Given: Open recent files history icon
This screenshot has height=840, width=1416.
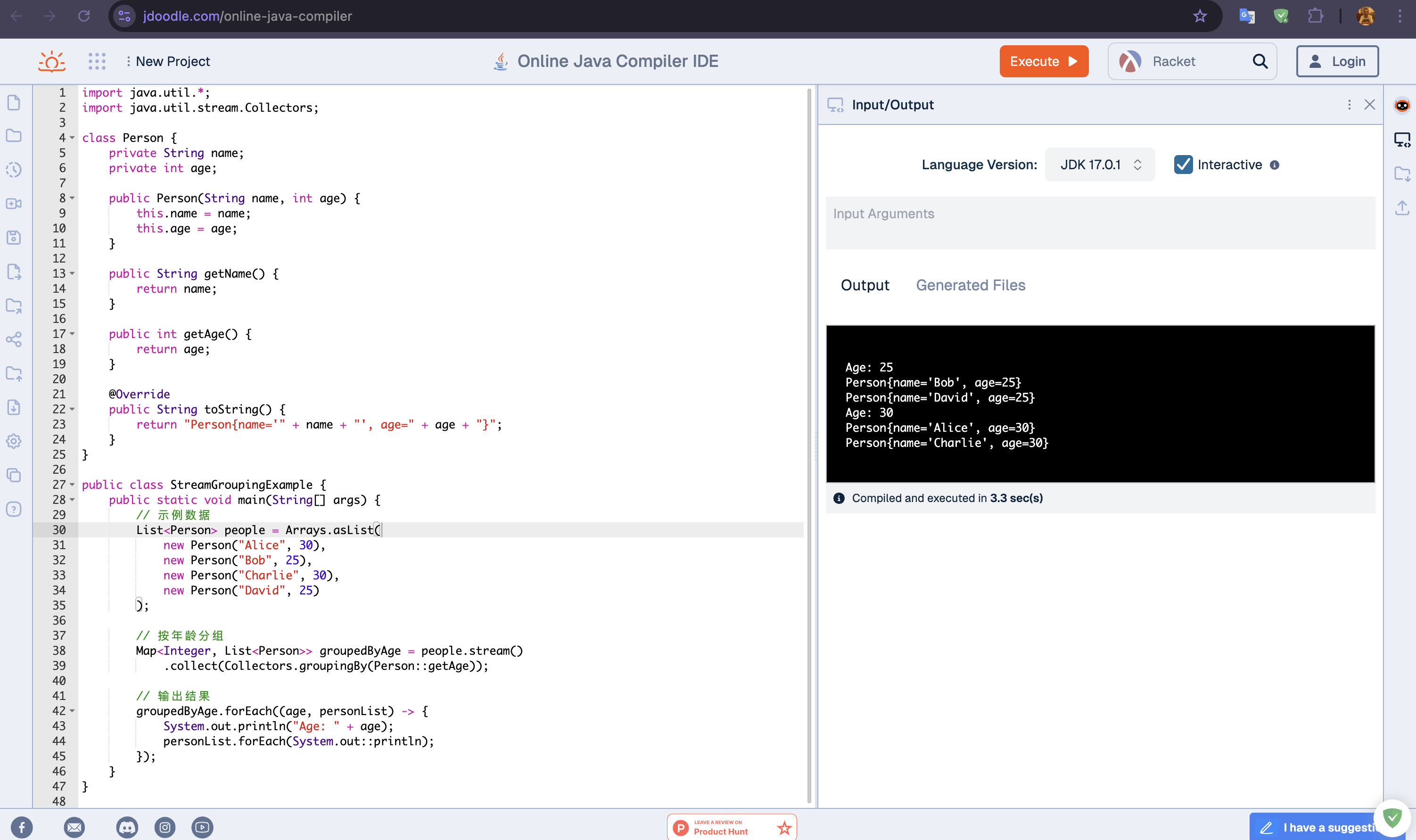Looking at the screenshot, I should click(x=14, y=170).
